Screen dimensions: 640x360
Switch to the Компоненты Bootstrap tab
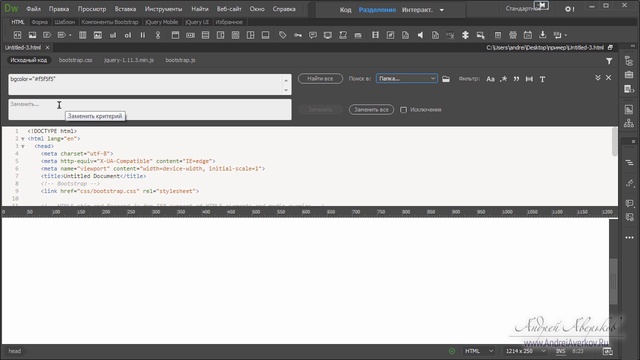[x=110, y=22]
